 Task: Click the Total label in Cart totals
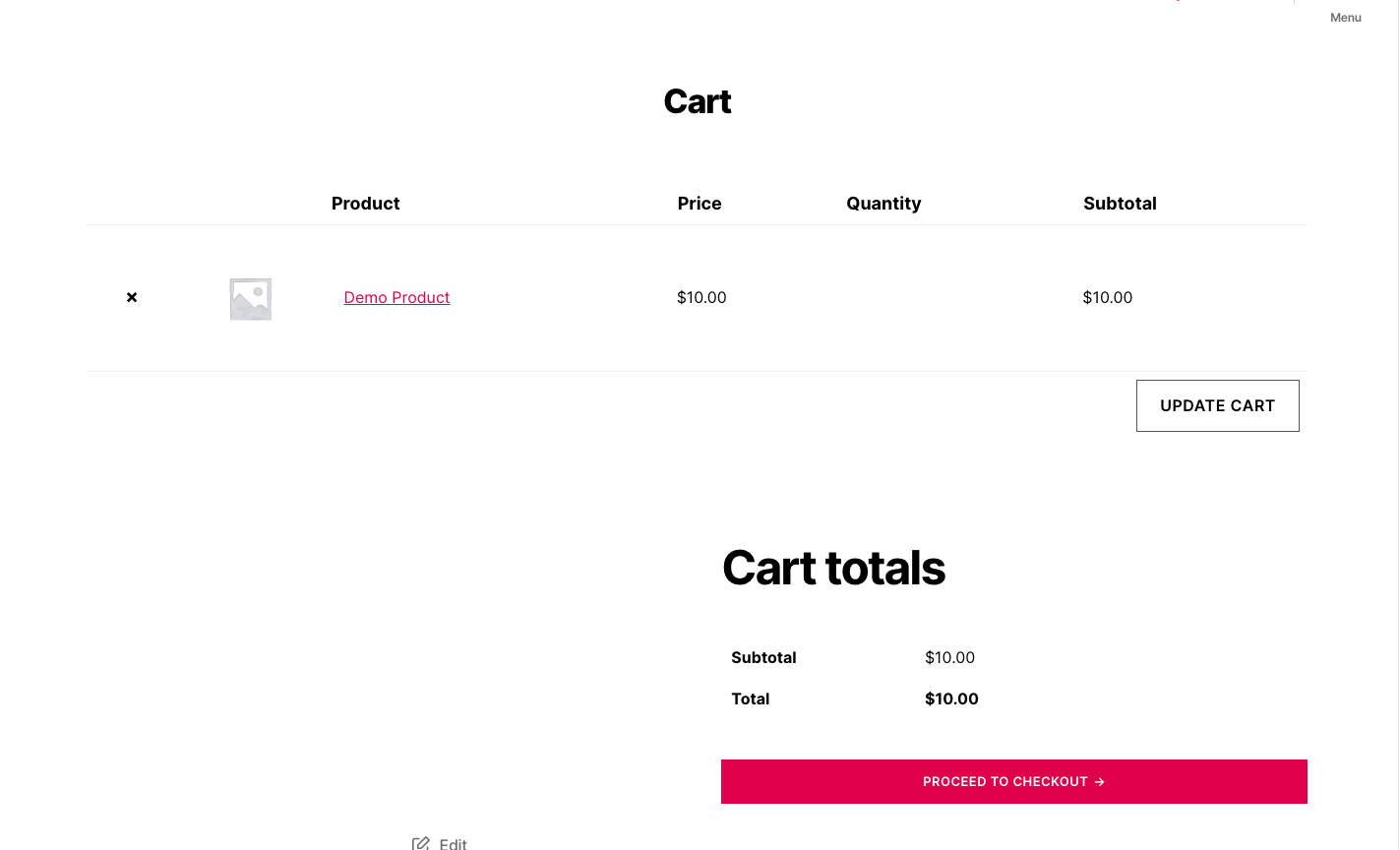point(750,698)
